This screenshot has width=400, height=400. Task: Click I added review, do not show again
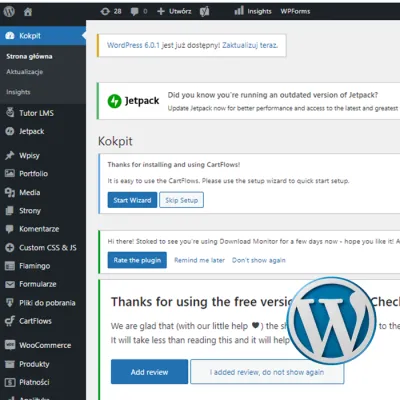[x=267, y=372]
